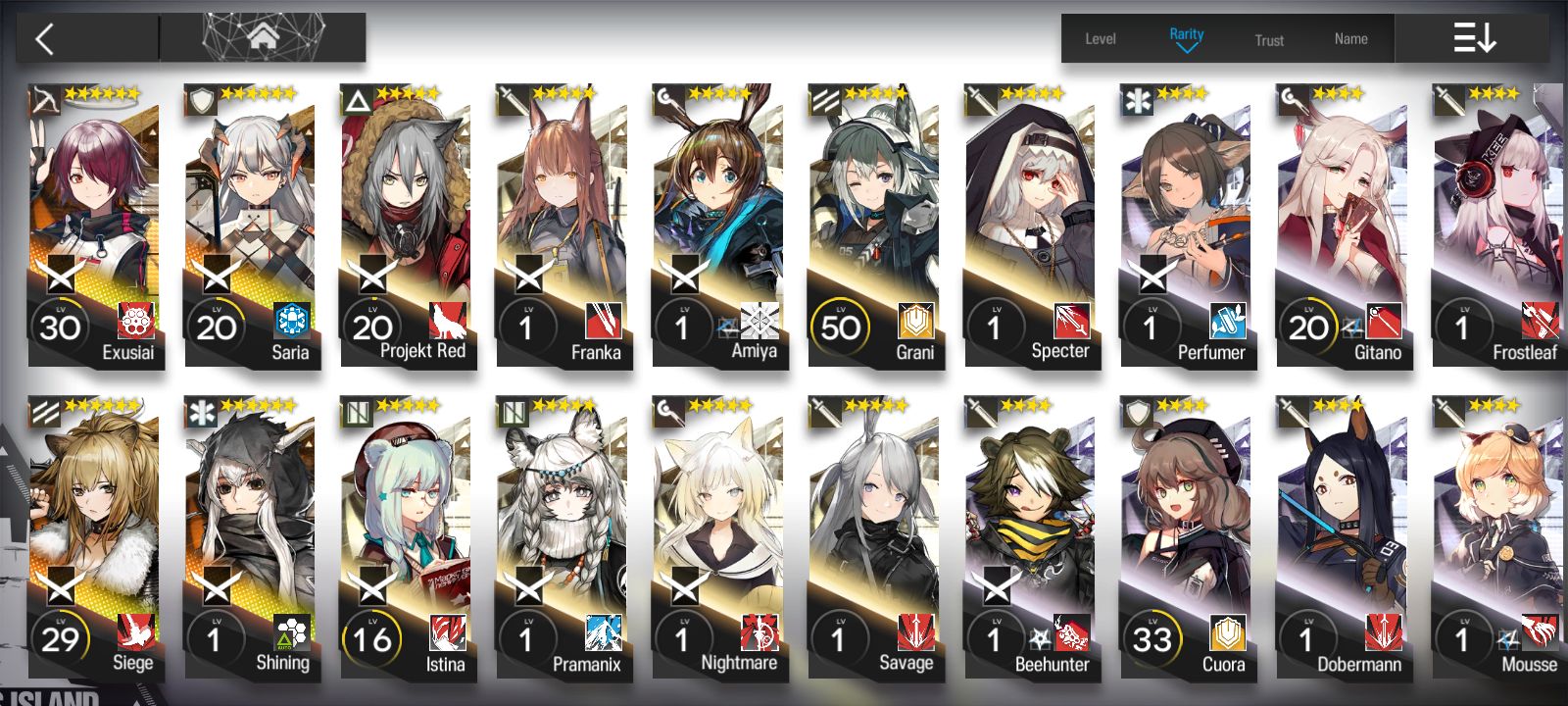Select Specter's operator name label

tap(1059, 351)
